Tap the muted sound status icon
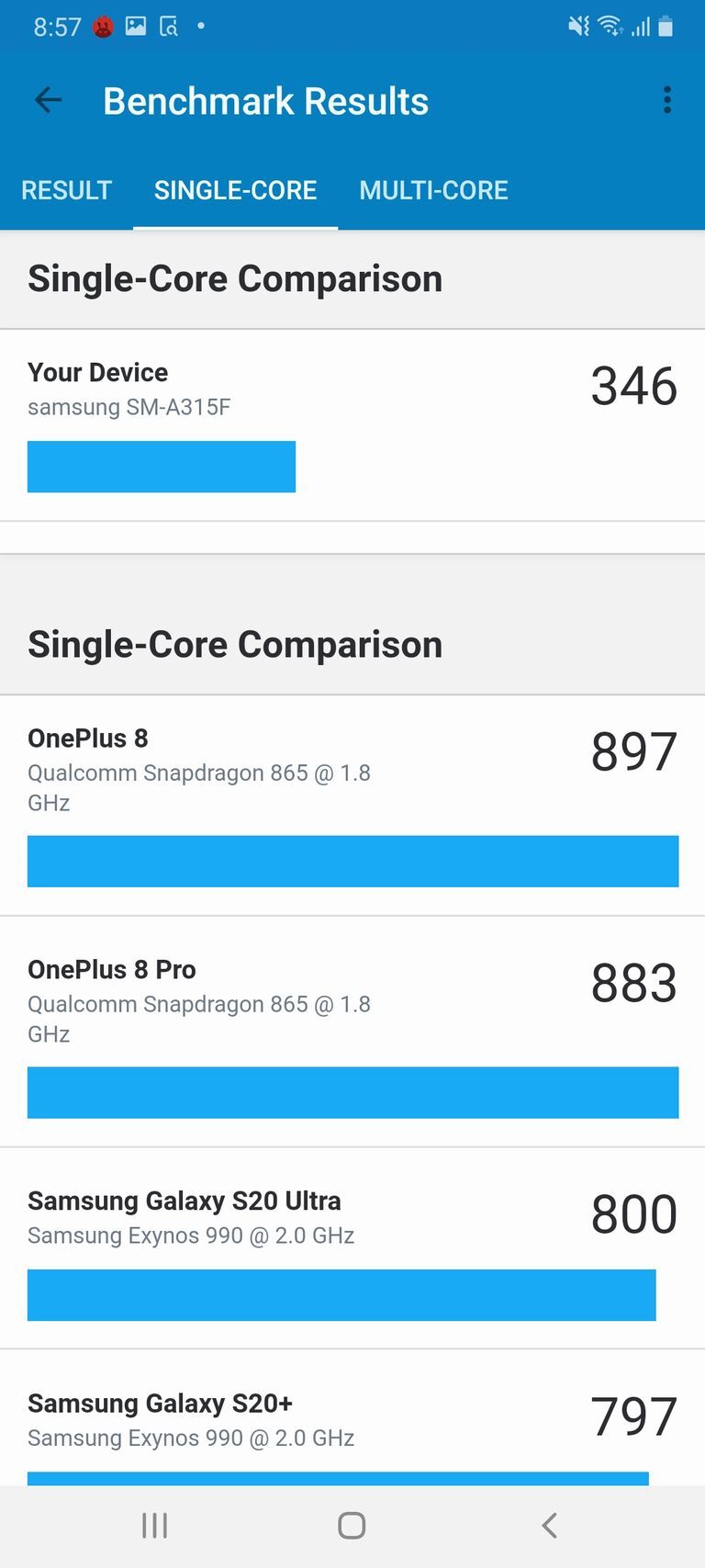The height and width of the screenshot is (1568, 705). coord(578,27)
